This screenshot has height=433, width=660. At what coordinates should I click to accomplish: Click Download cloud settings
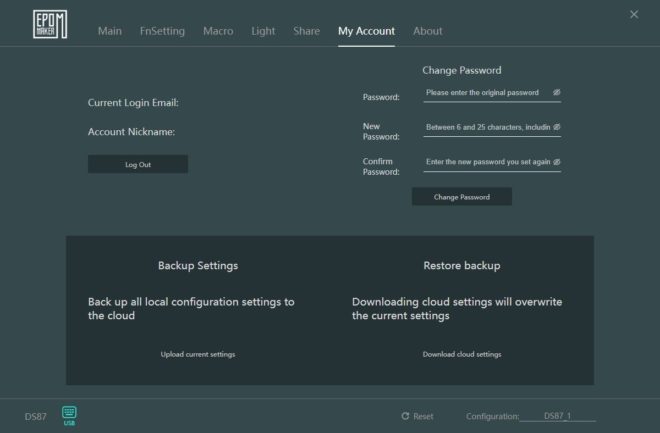[x=462, y=354]
